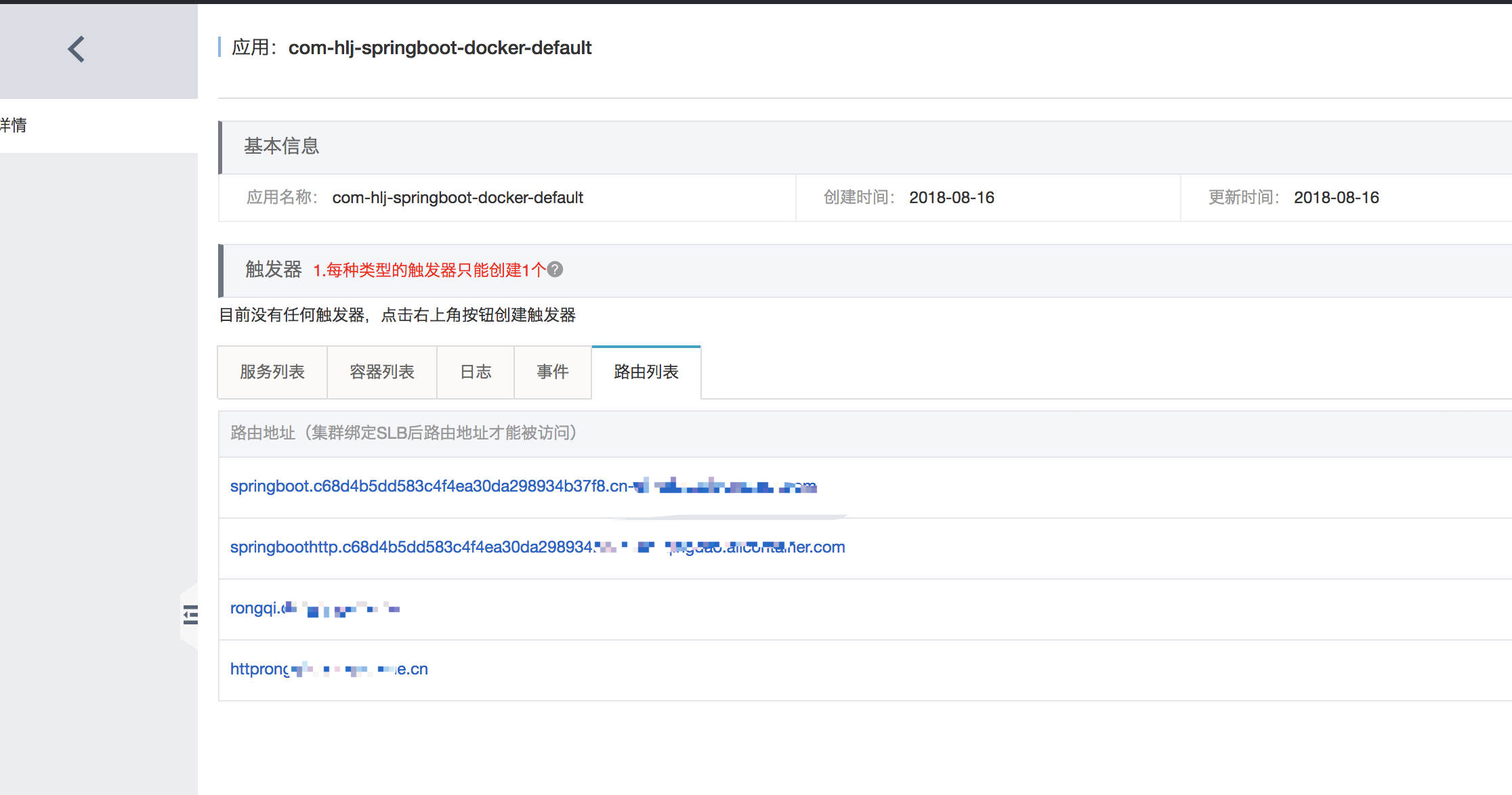The image size is (1512, 795).
Task: Click the 触发器 section title
Action: (x=274, y=270)
